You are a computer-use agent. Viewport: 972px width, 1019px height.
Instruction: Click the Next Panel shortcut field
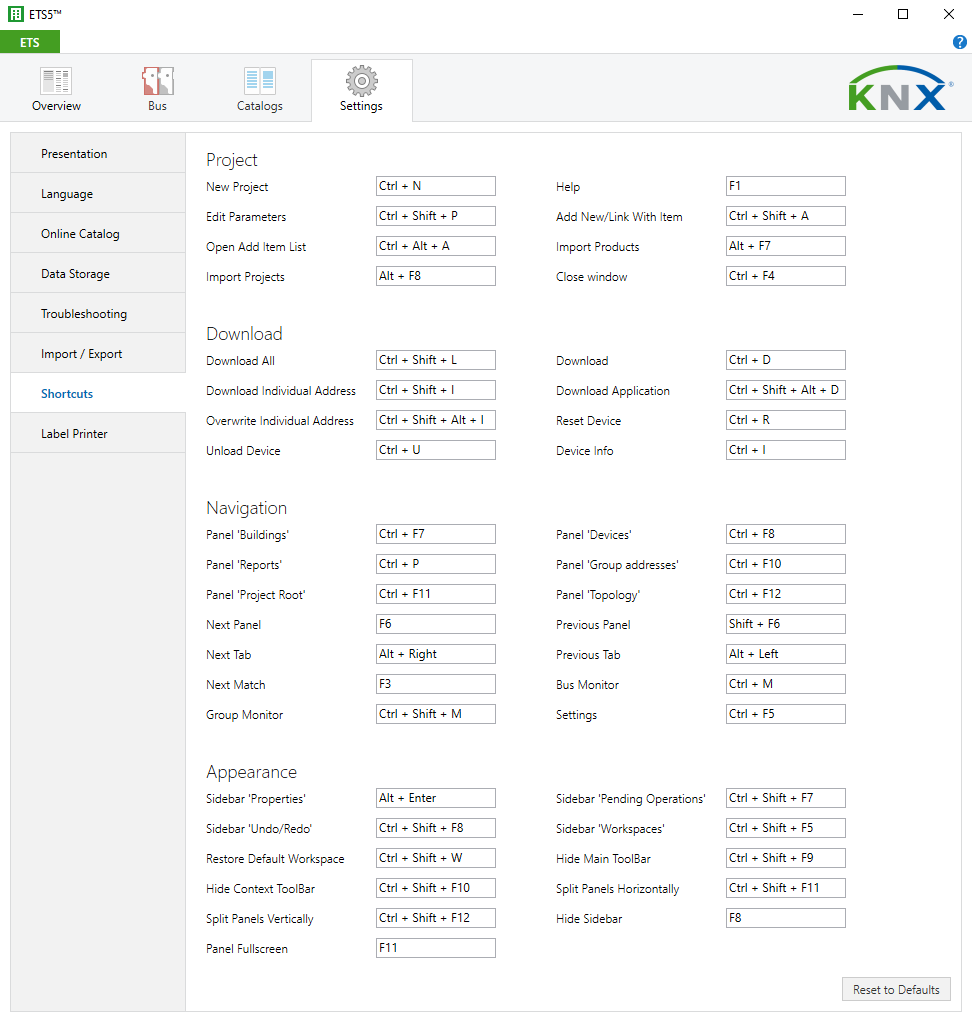(435, 624)
